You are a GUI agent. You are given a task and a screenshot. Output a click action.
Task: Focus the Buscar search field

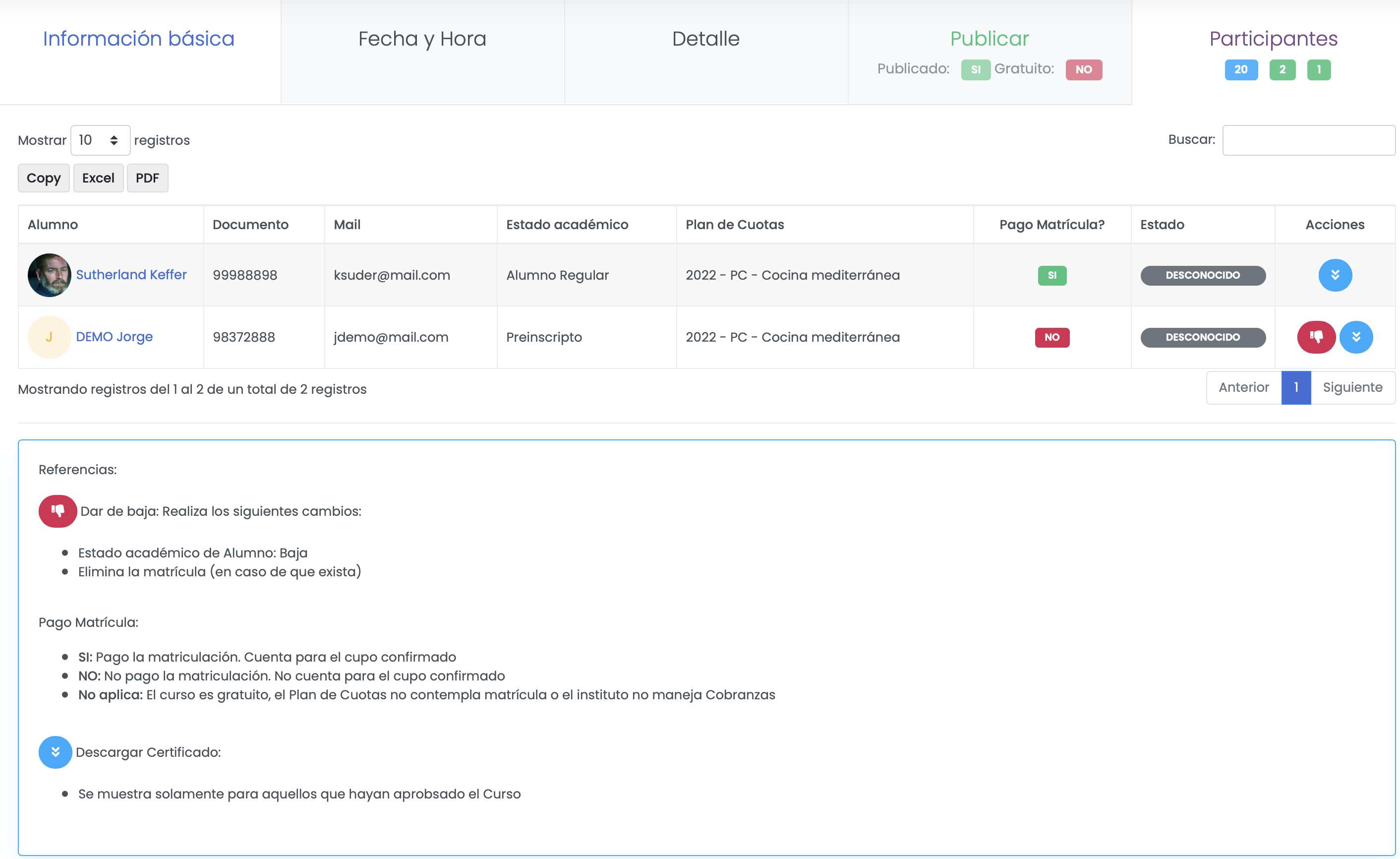click(x=1308, y=140)
